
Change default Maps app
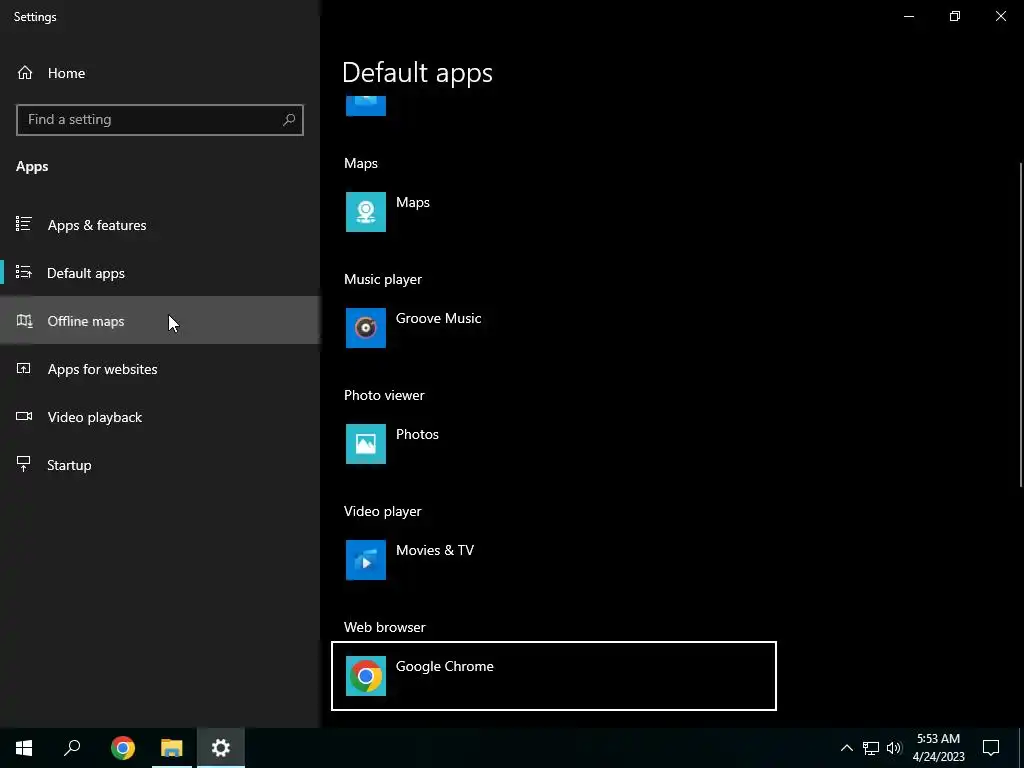point(554,212)
